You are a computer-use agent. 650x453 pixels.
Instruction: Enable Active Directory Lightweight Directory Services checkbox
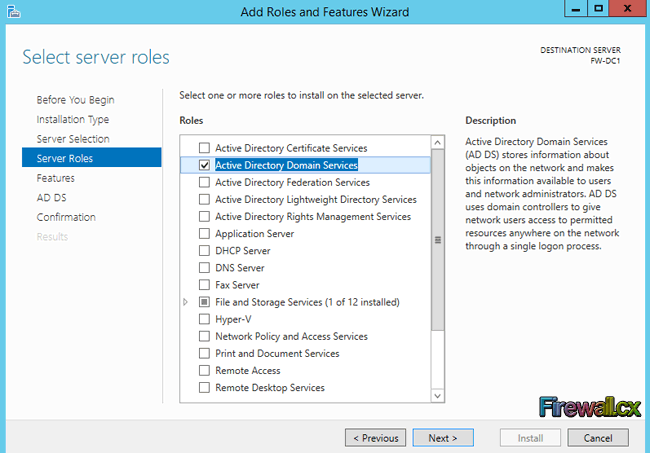pos(204,199)
